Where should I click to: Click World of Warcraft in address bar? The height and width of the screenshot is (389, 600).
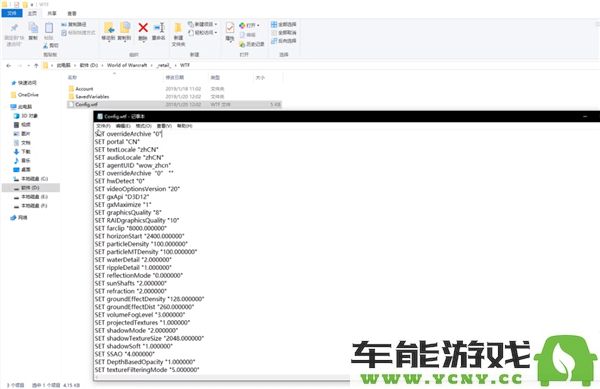click(x=127, y=65)
